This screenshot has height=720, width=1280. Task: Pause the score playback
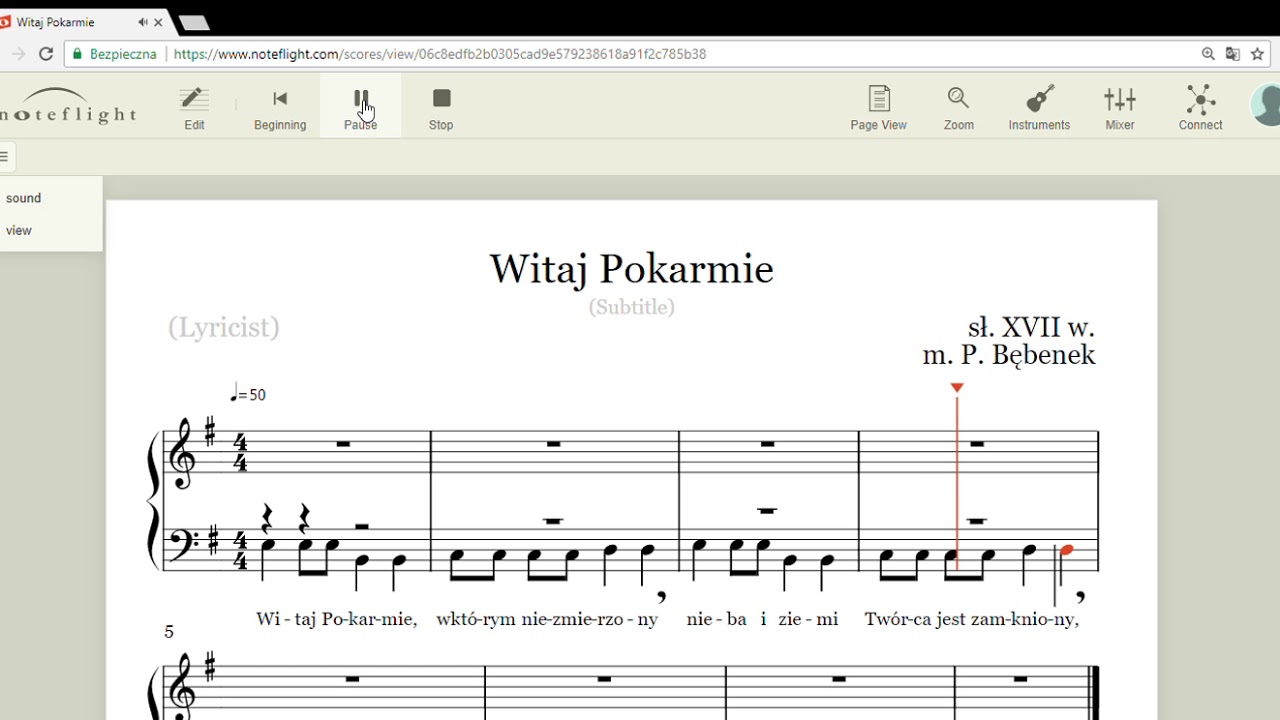[x=360, y=108]
